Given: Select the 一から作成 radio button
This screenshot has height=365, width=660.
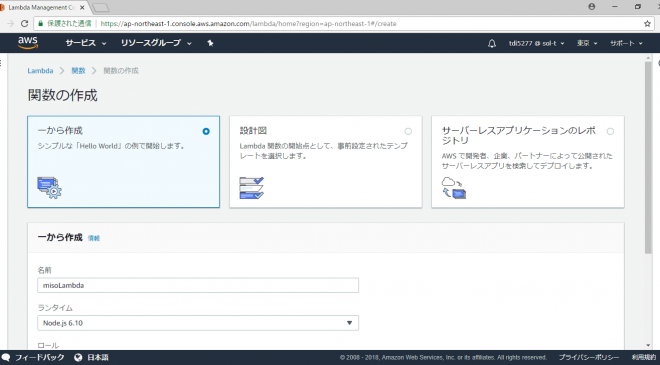Looking at the screenshot, I should tap(206, 131).
